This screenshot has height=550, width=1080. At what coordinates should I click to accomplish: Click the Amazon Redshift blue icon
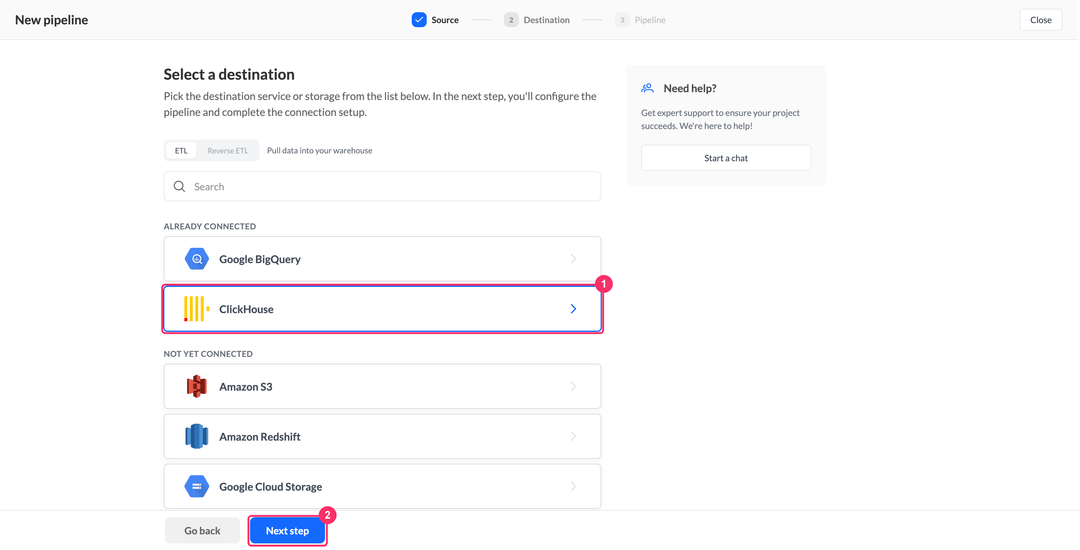[196, 436]
